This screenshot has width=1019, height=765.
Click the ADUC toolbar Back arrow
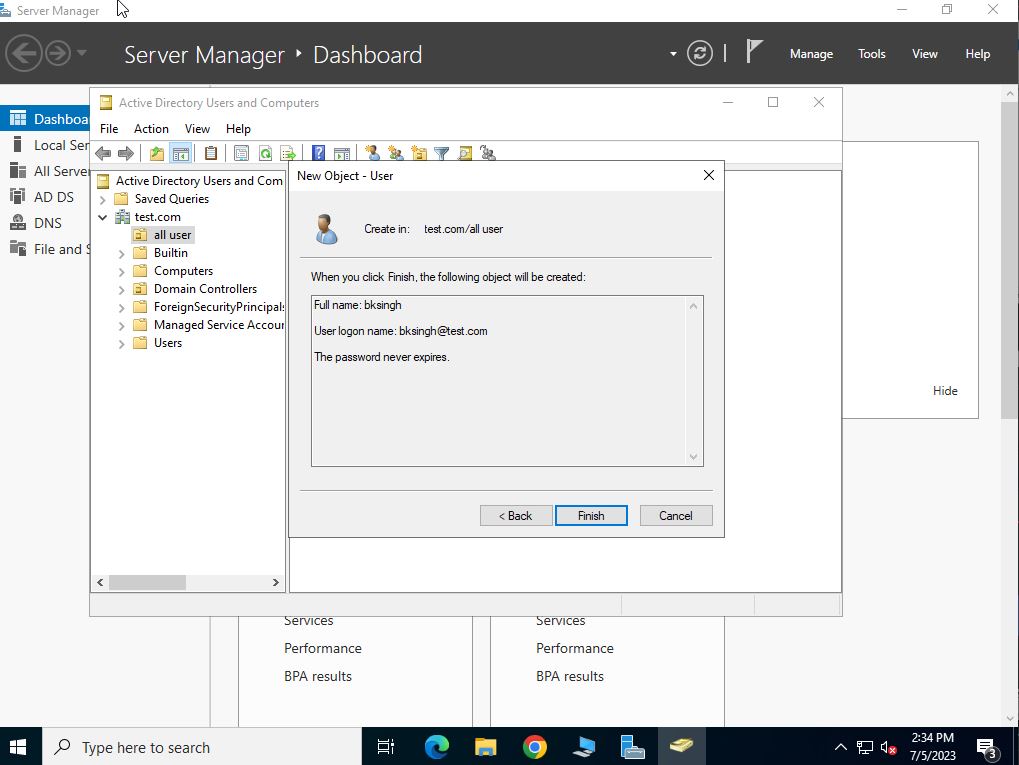tap(103, 153)
